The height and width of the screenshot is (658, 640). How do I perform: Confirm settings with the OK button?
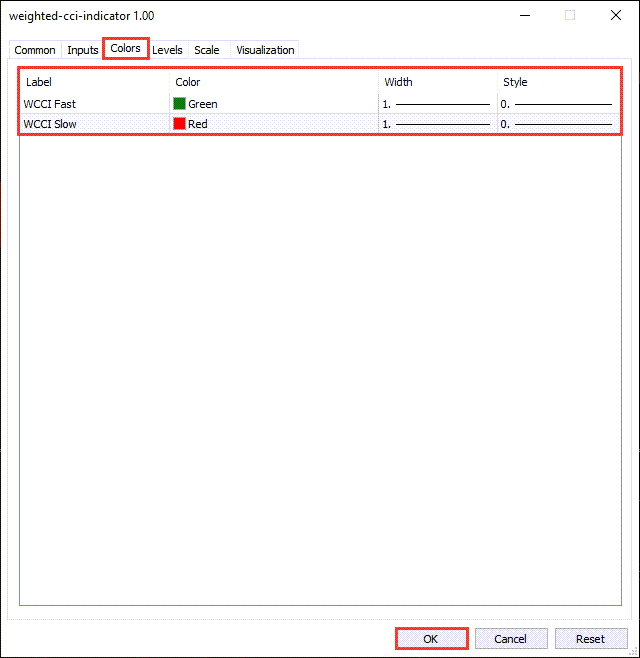pos(431,639)
